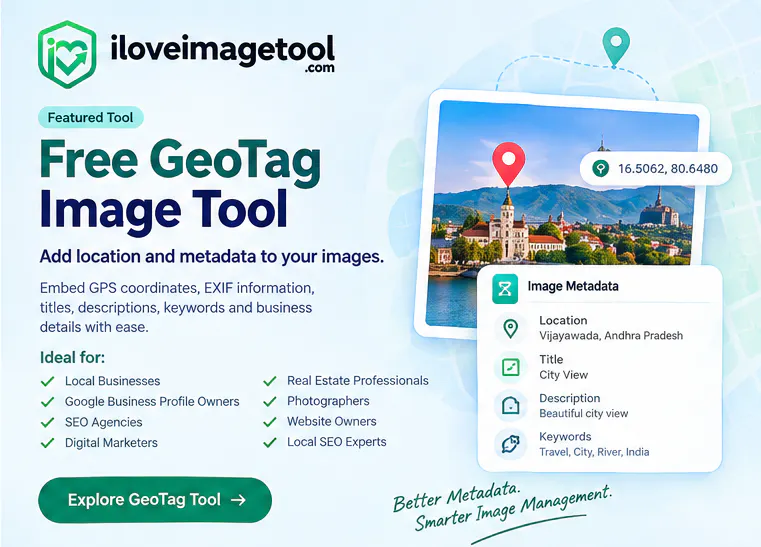Click the checkmark beside Real Estate Professionals

(270, 381)
